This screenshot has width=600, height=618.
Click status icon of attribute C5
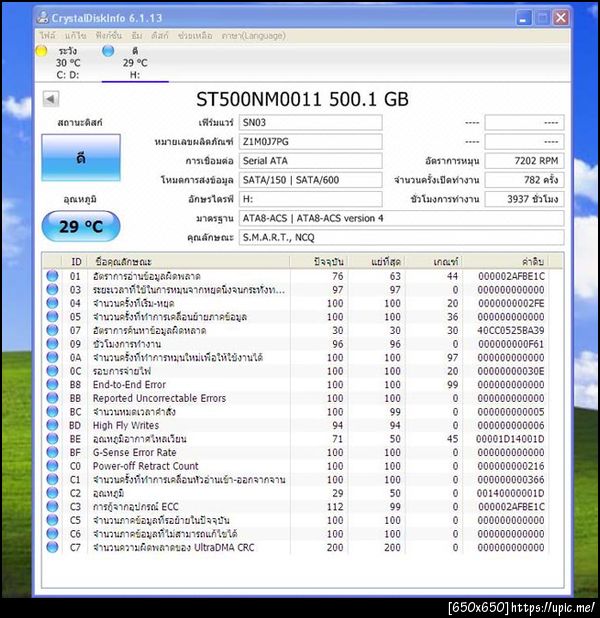pyautogui.click(x=52, y=520)
